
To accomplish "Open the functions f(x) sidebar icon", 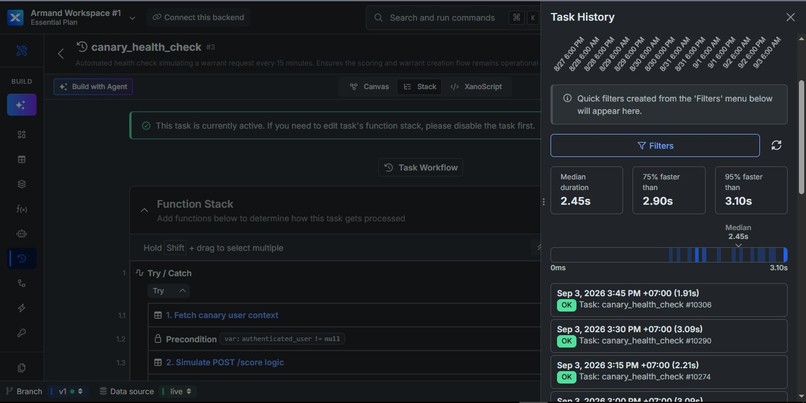I will [22, 209].
